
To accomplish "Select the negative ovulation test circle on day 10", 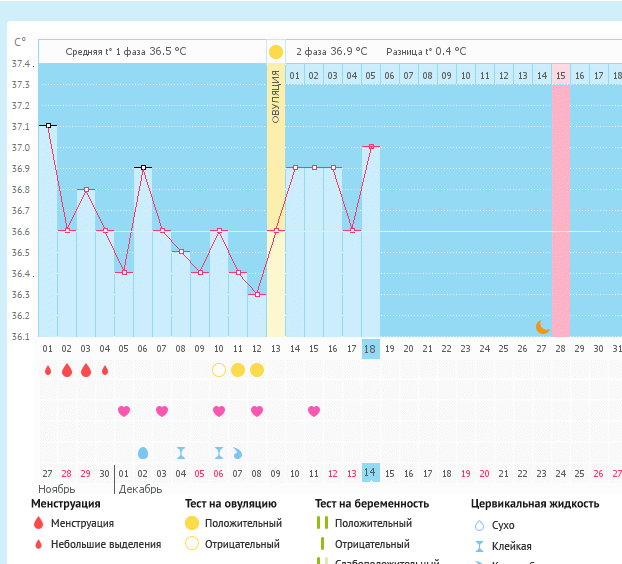I will click(219, 370).
